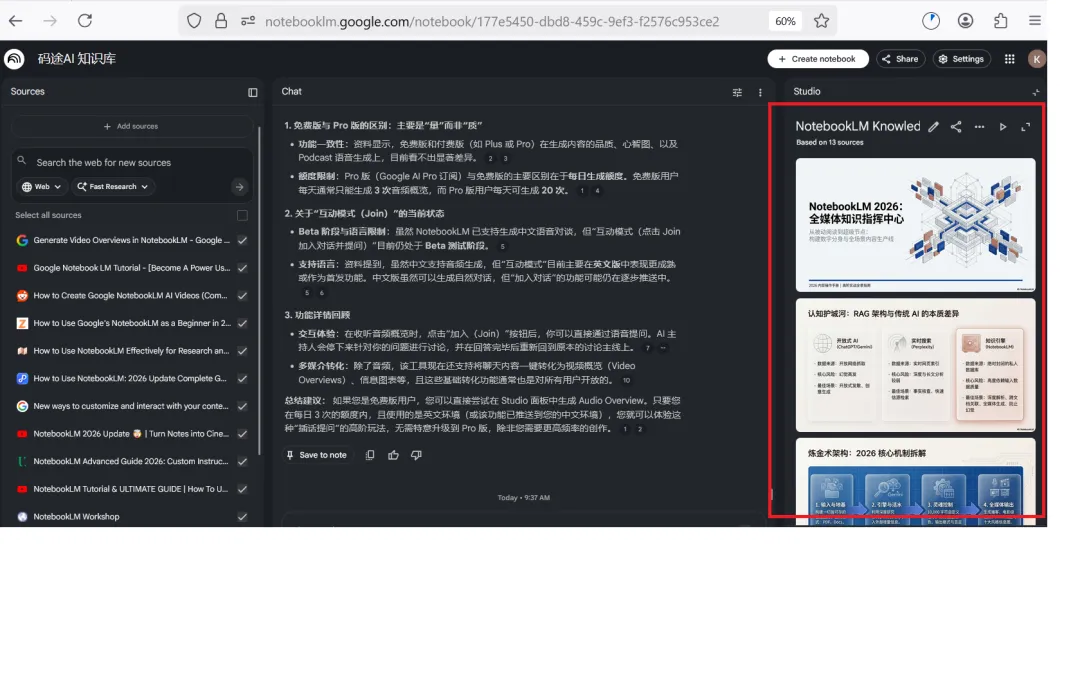The image size is (1080, 675).
Task: Open the K account avatar
Action: [1037, 59]
